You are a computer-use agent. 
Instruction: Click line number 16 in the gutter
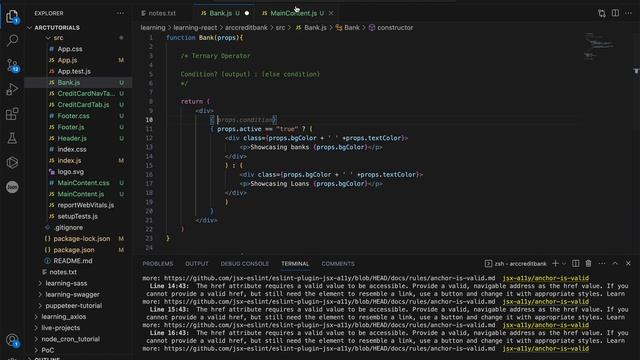click(150, 175)
